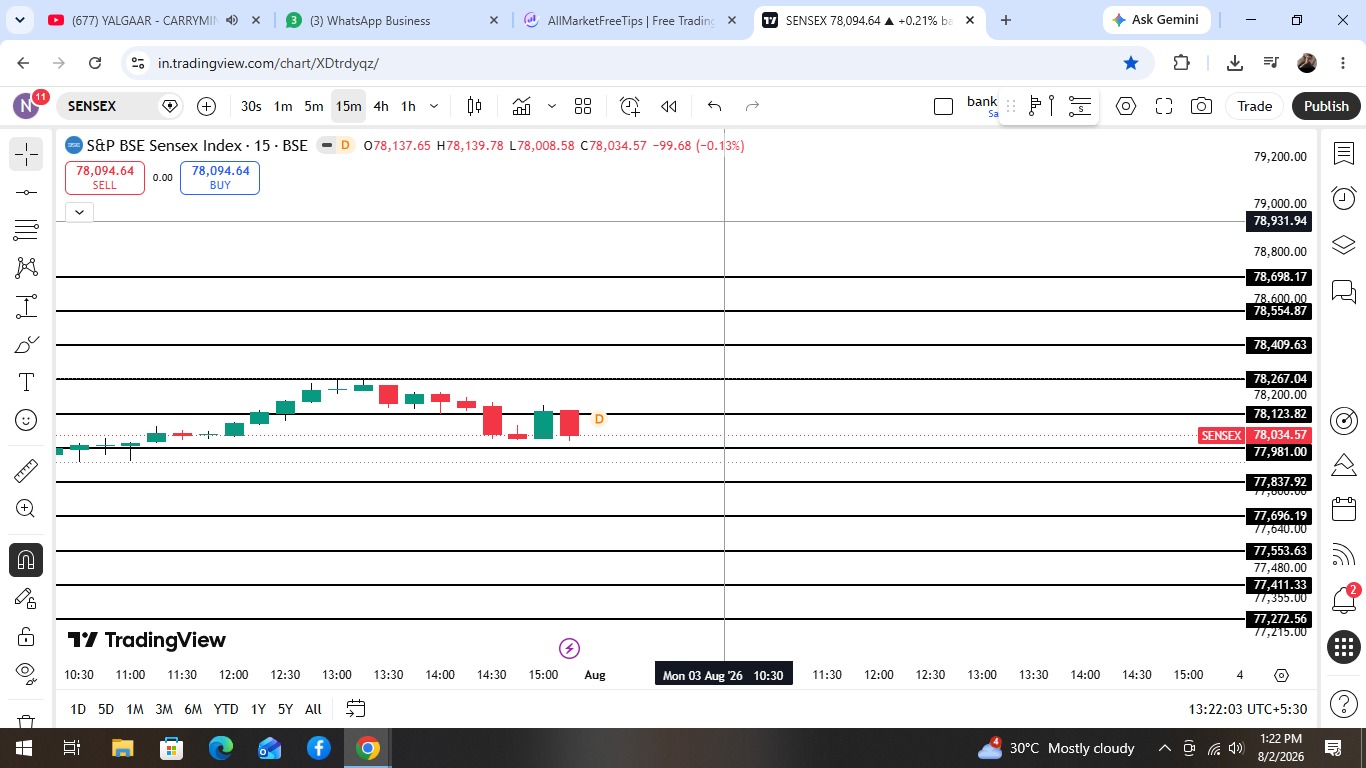The height and width of the screenshot is (768, 1366).
Task: Open the Fibonacci retracement tools
Action: click(x=26, y=230)
